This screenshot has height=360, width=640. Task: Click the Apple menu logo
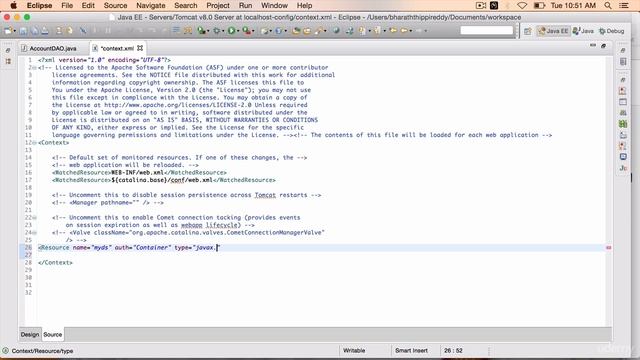[x=13, y=6]
